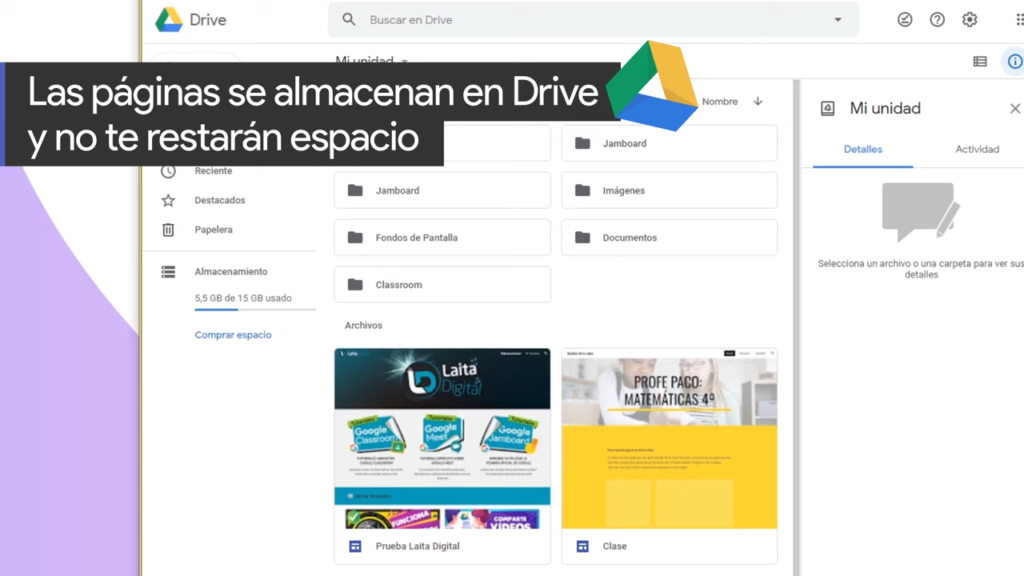This screenshot has width=1024, height=576.
Task: Select the Imágenes folder
Action: click(669, 191)
